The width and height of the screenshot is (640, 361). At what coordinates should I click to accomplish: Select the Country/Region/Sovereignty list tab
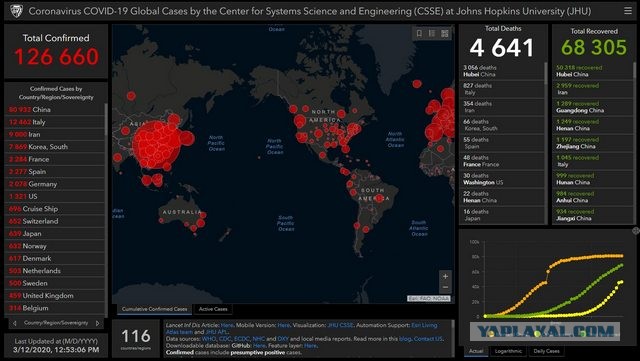[x=56, y=323]
